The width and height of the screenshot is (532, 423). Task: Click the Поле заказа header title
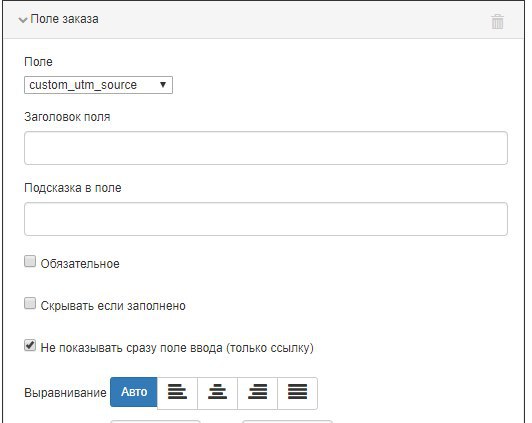64,19
